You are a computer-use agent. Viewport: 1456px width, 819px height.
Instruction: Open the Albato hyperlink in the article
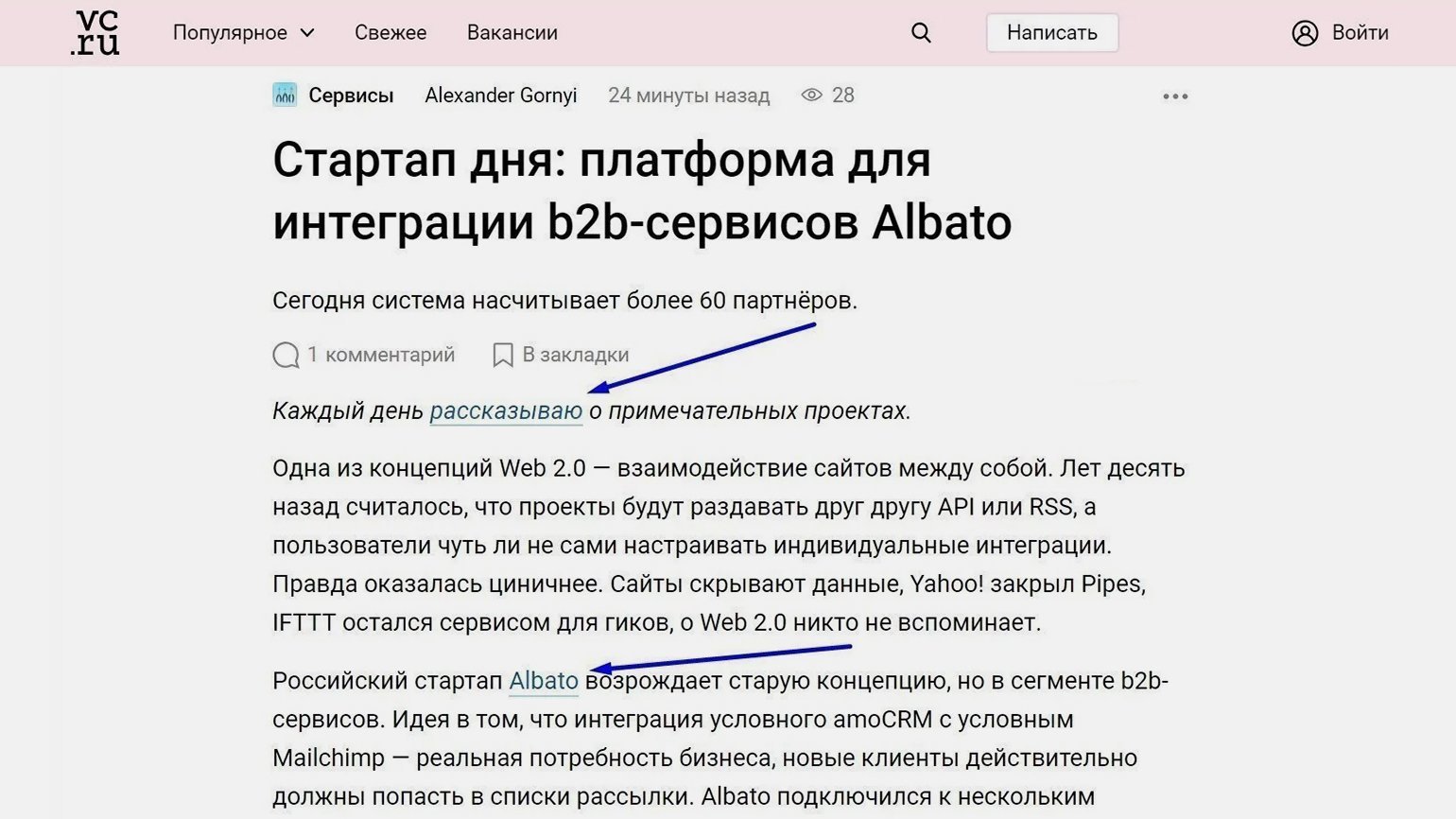click(x=543, y=681)
